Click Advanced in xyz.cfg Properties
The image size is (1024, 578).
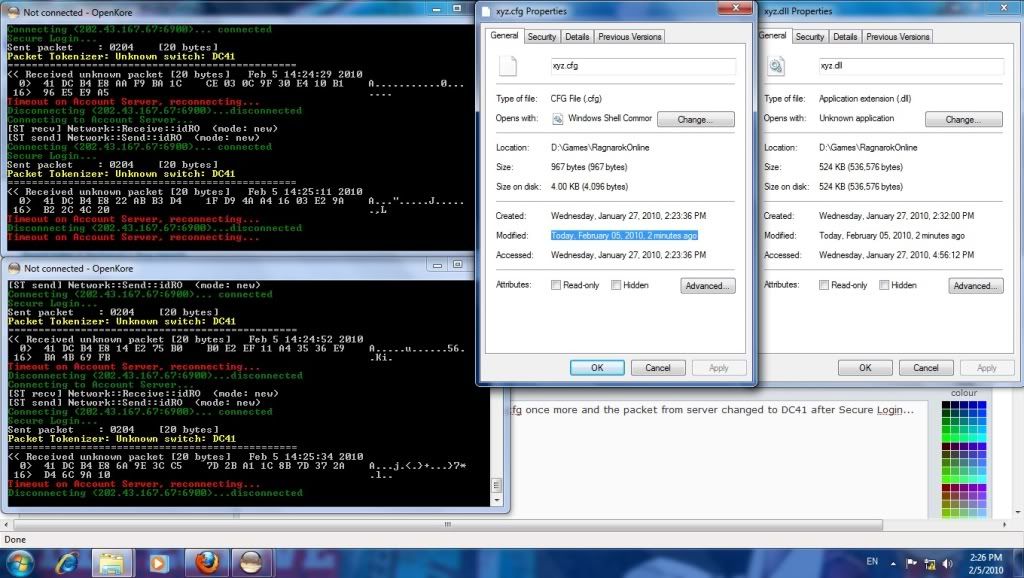708,286
